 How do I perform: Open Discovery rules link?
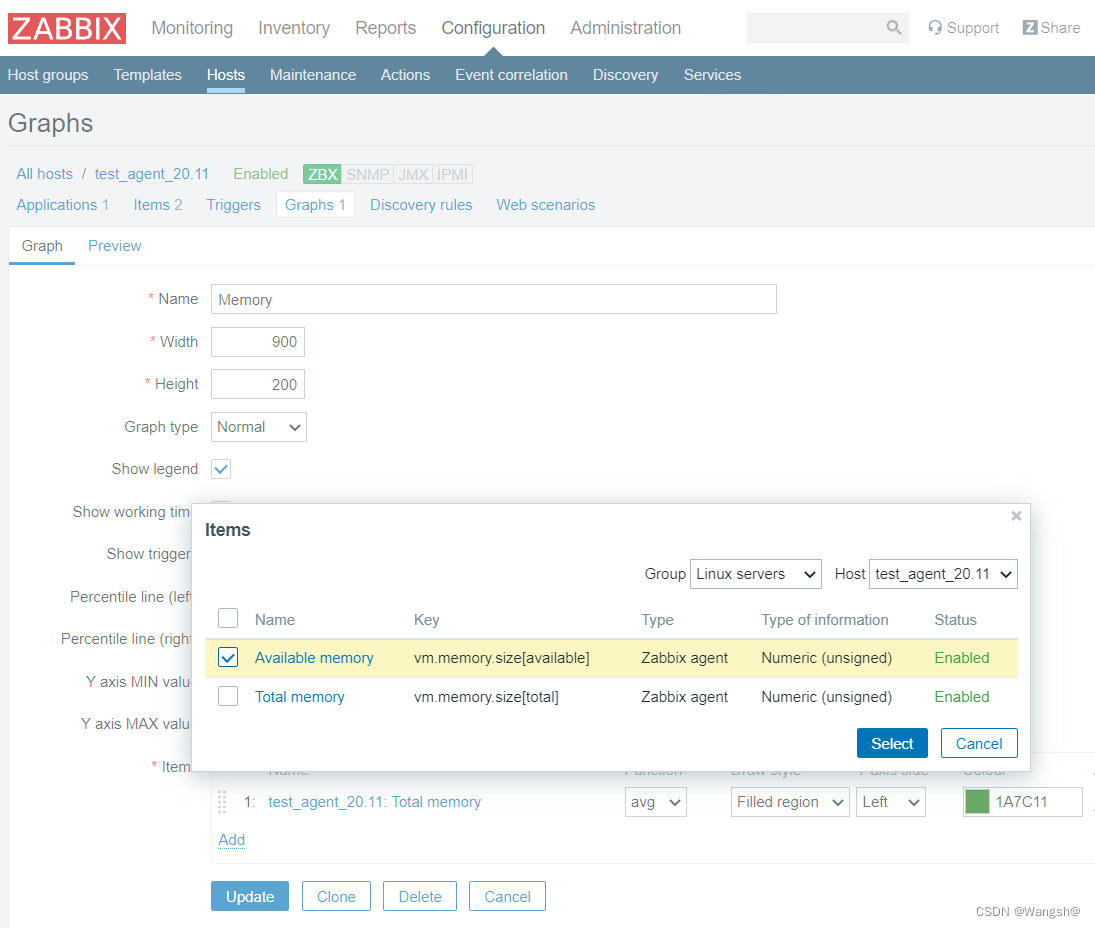pos(421,205)
